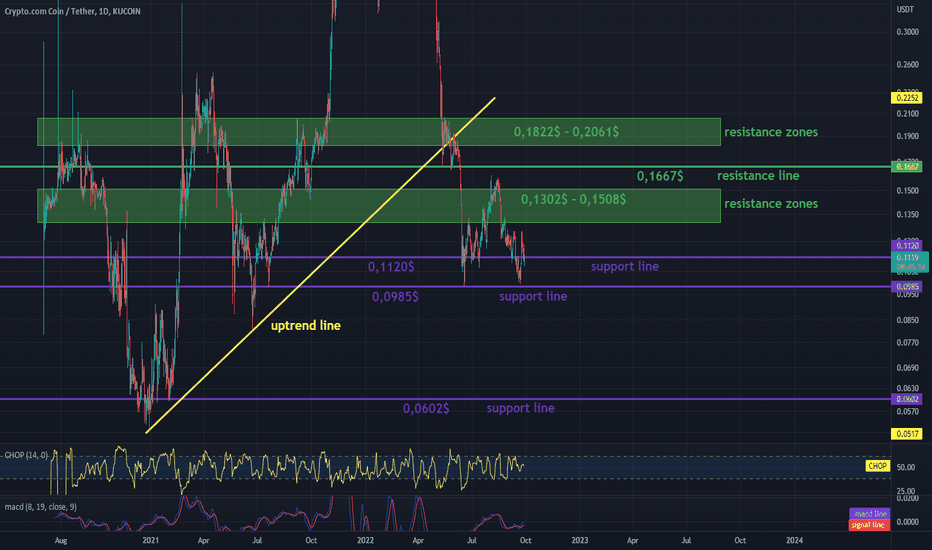Screen dimensions: 932x550
Task: Click the purple 0.1120 price tag
Action: pyautogui.click(x=906, y=246)
